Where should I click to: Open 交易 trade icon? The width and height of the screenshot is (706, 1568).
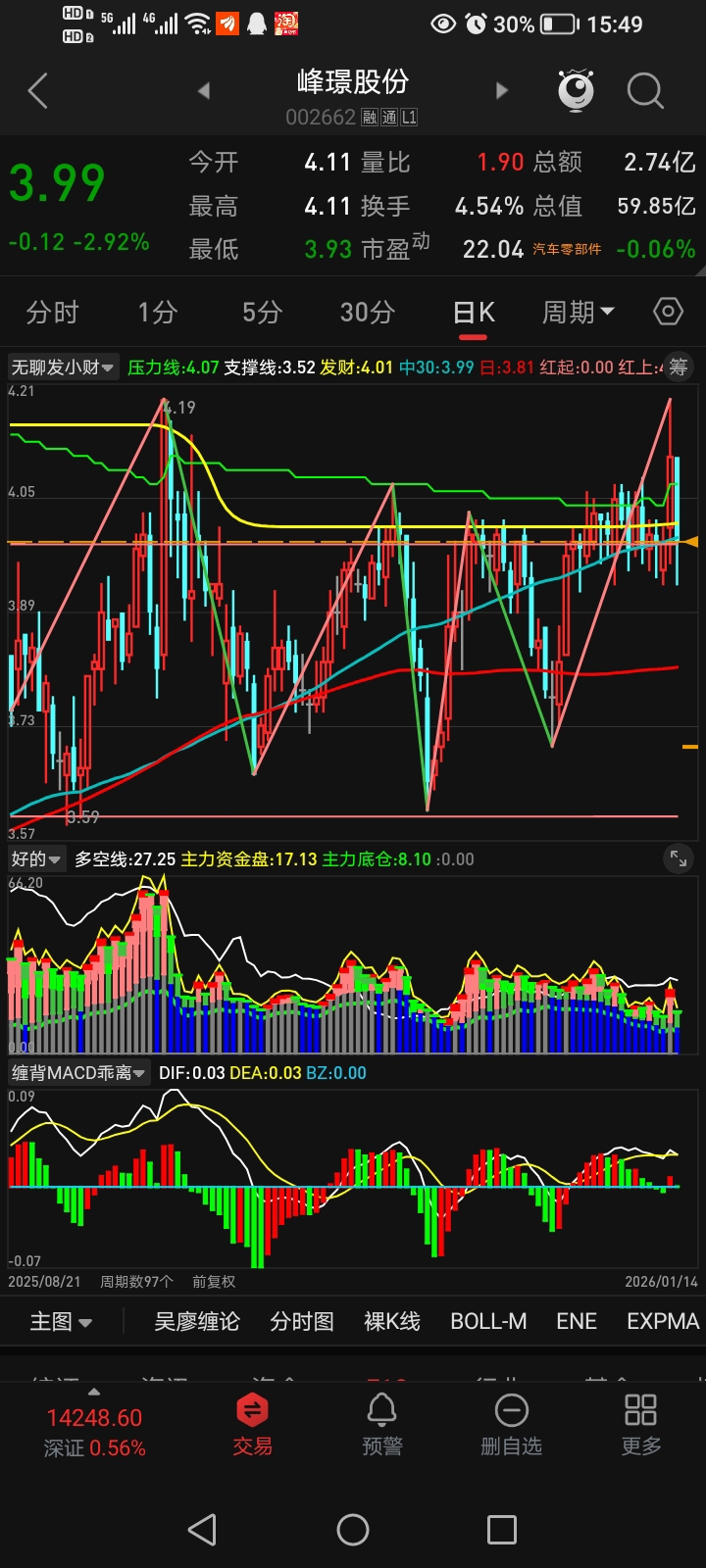tap(252, 1425)
